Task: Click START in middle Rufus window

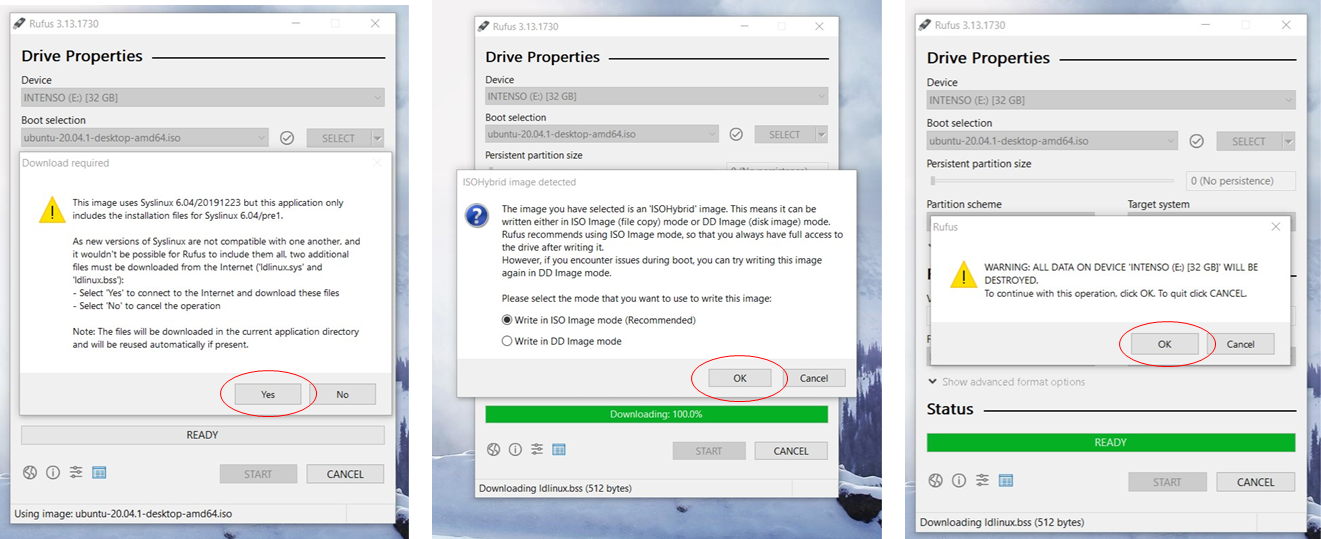Action: coord(709,451)
